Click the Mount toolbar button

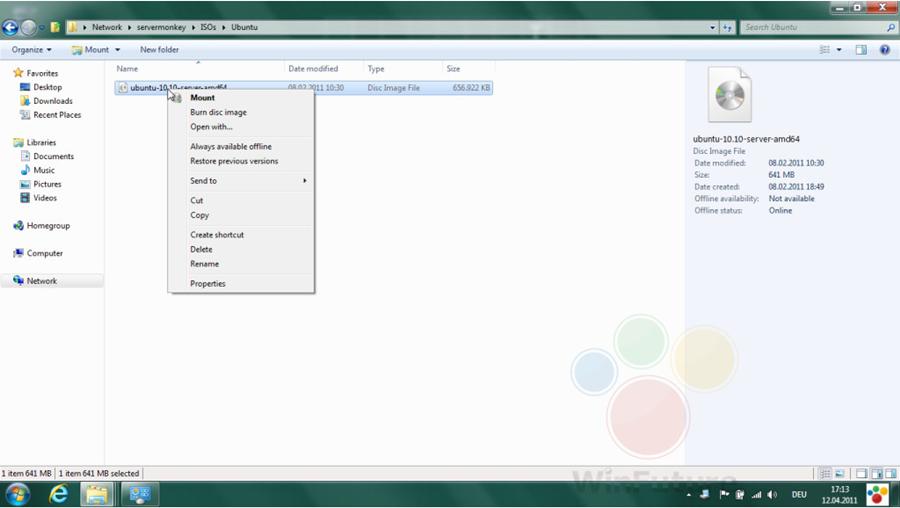tap(90, 50)
